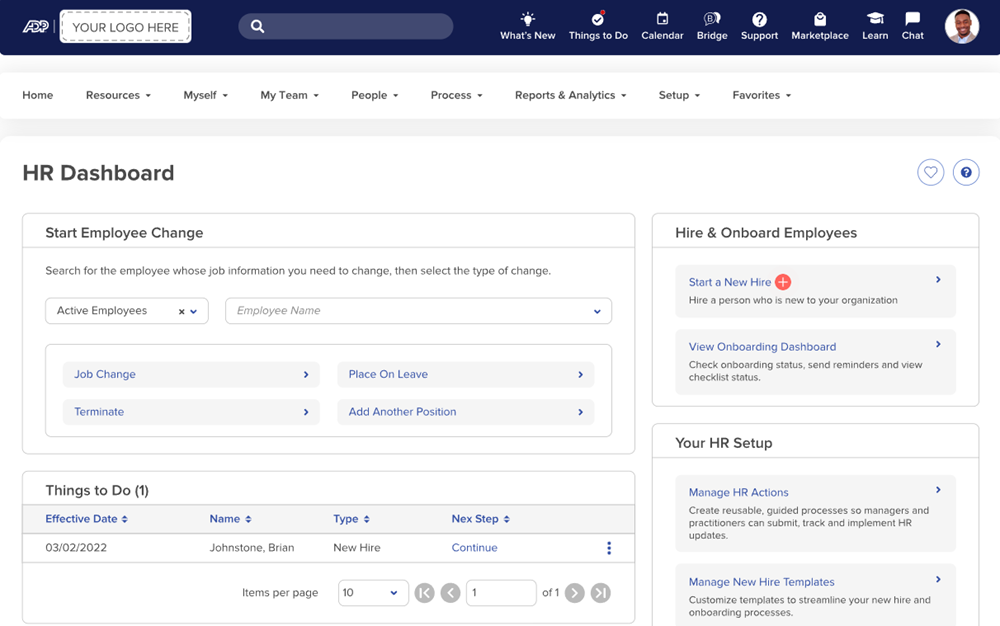This screenshot has height=626, width=1000.
Task: Expand the My Team menu
Action: 290,95
